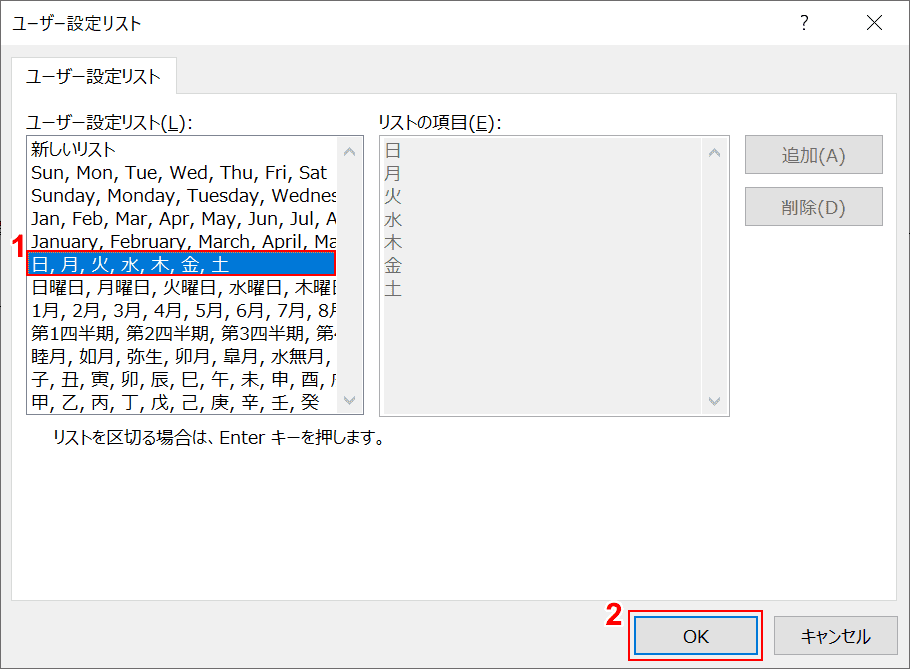Click 土 in the list entries box
910x669 pixels.
[x=393, y=288]
